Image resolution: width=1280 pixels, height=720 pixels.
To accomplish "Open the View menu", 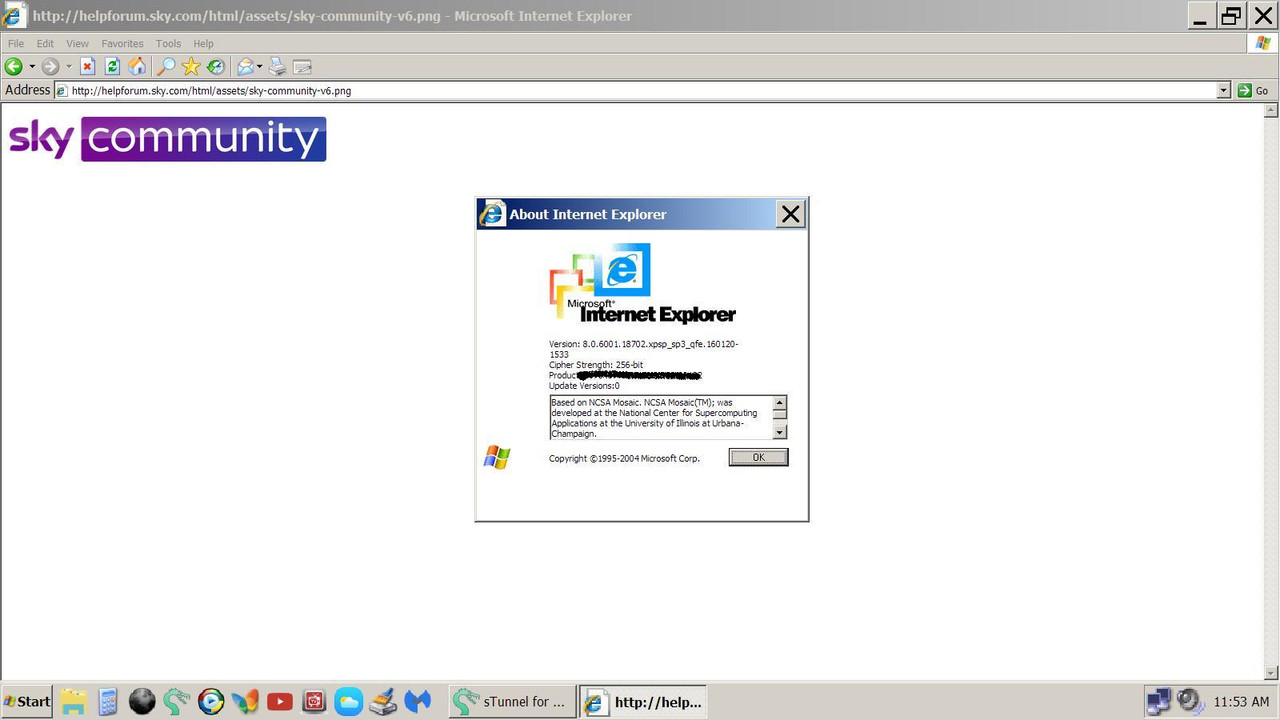I will (77, 44).
